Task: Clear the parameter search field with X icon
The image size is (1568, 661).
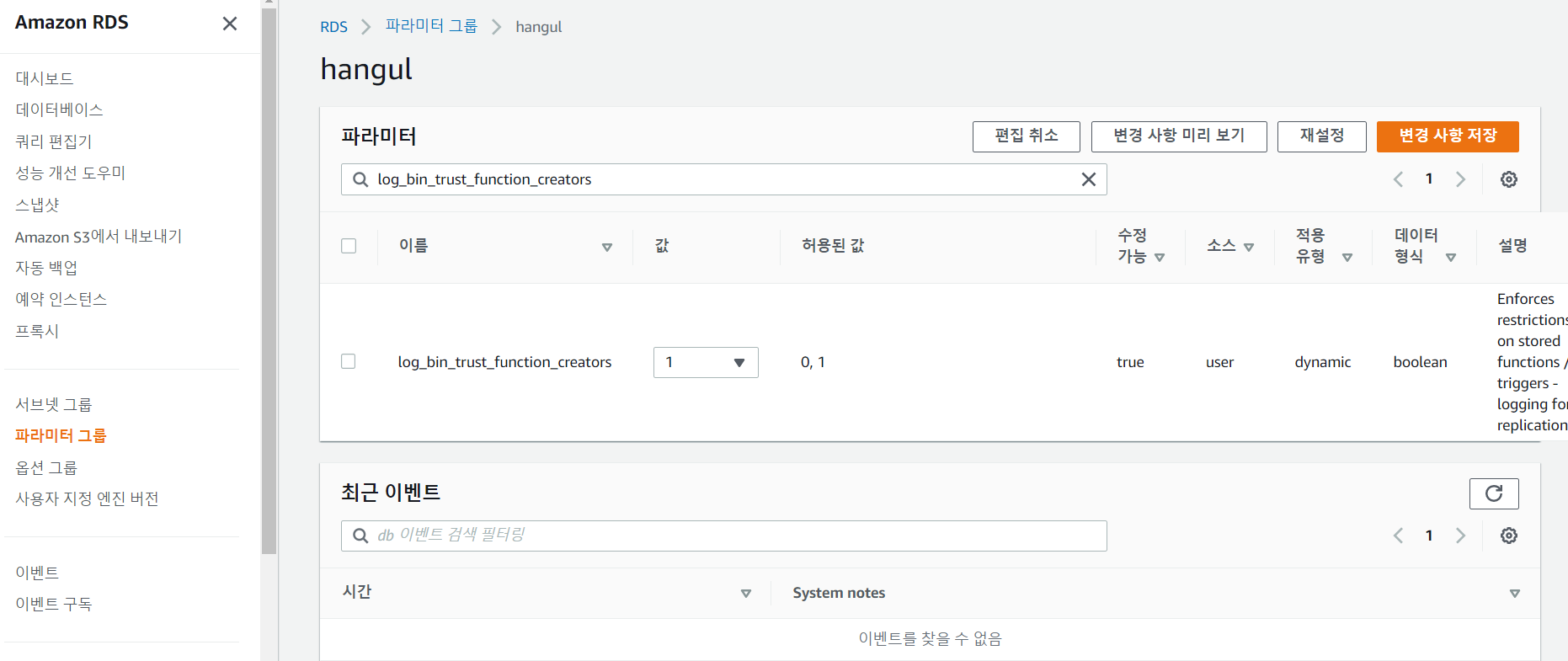Action: pos(1088,179)
